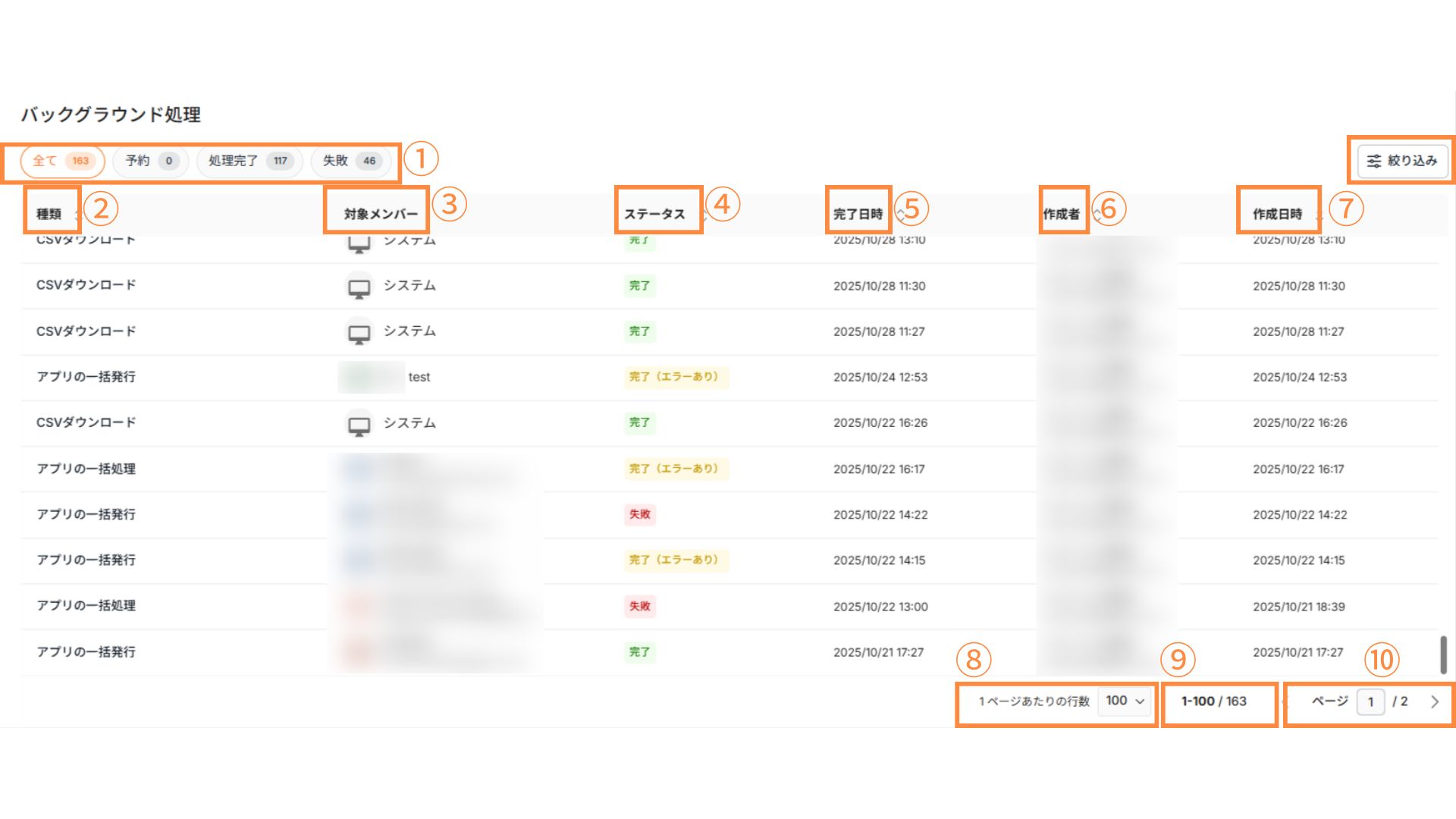Expand the rows per page 100 dropdown
The width and height of the screenshot is (1456, 819).
[1125, 701]
